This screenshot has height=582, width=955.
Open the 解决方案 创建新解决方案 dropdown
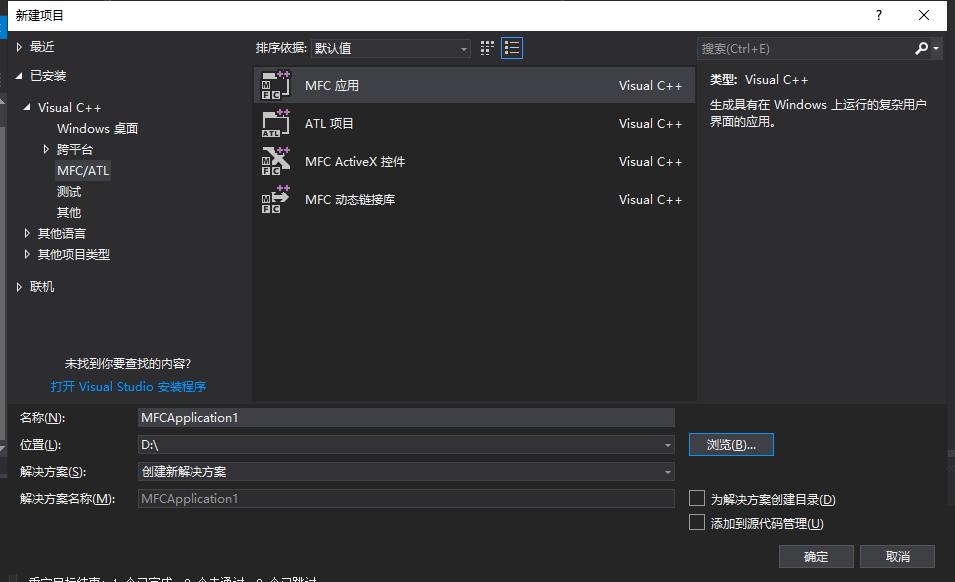point(406,472)
